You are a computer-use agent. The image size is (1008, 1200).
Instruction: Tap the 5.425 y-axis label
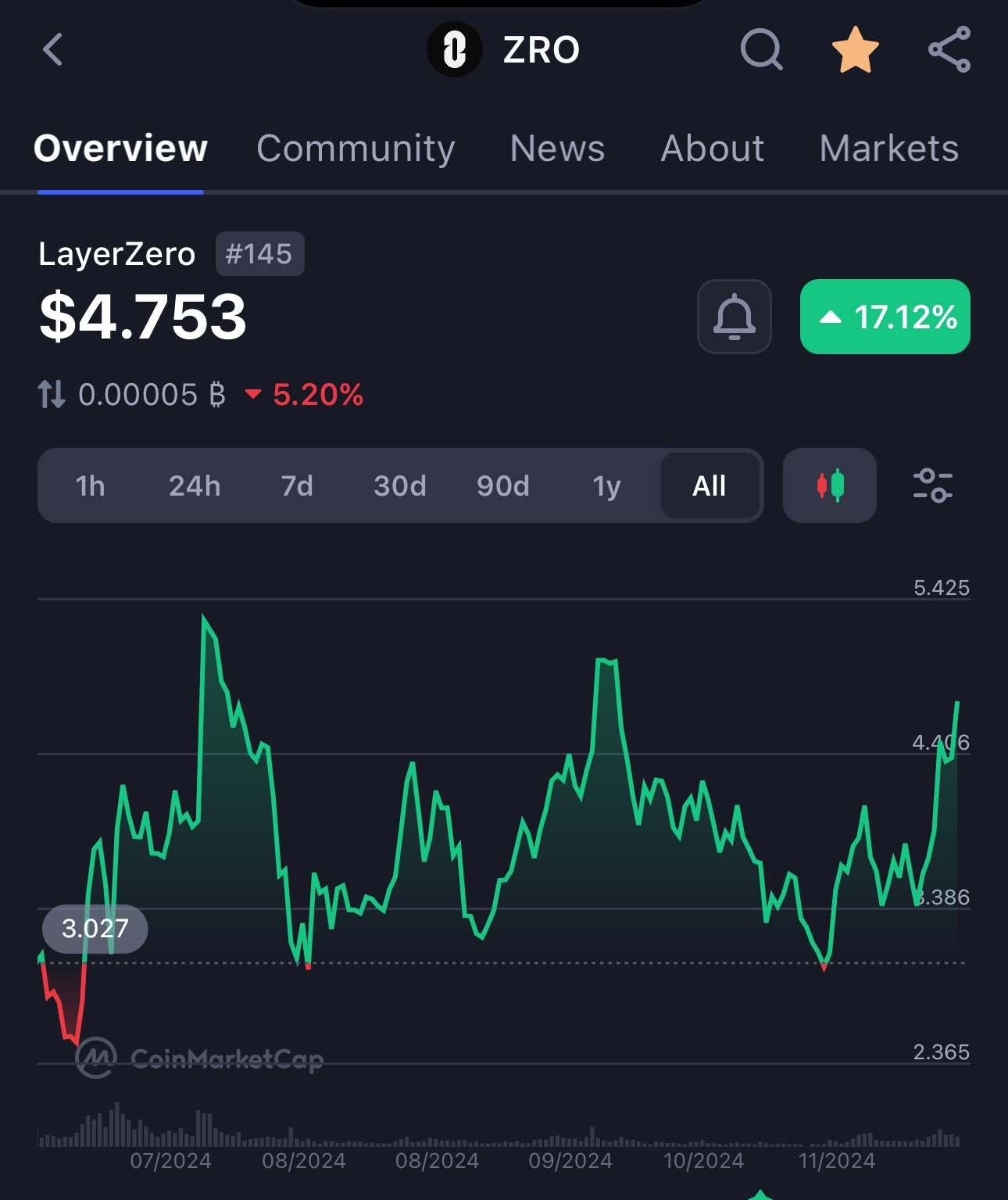[x=942, y=588]
